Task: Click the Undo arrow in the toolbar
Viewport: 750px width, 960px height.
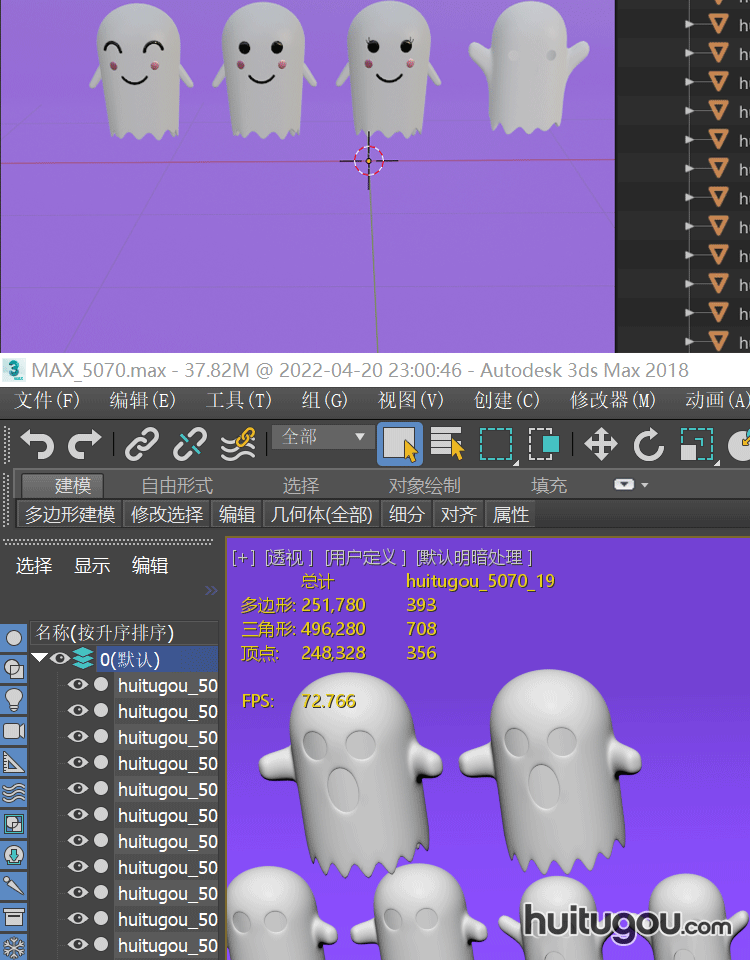Action: [37, 443]
